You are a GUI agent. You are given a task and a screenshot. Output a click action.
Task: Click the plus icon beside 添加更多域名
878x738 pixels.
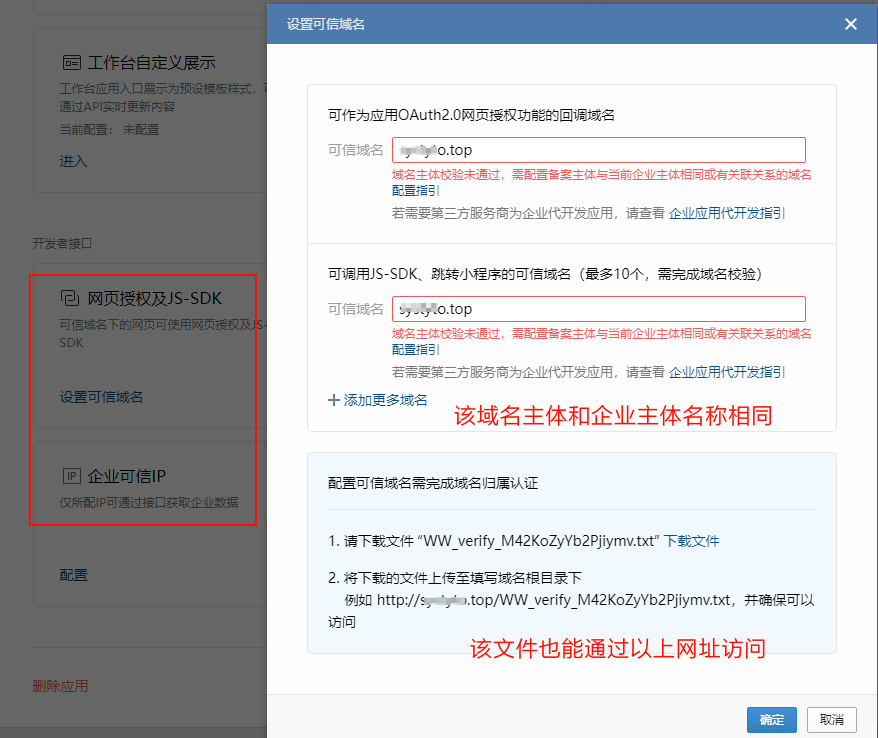click(334, 400)
